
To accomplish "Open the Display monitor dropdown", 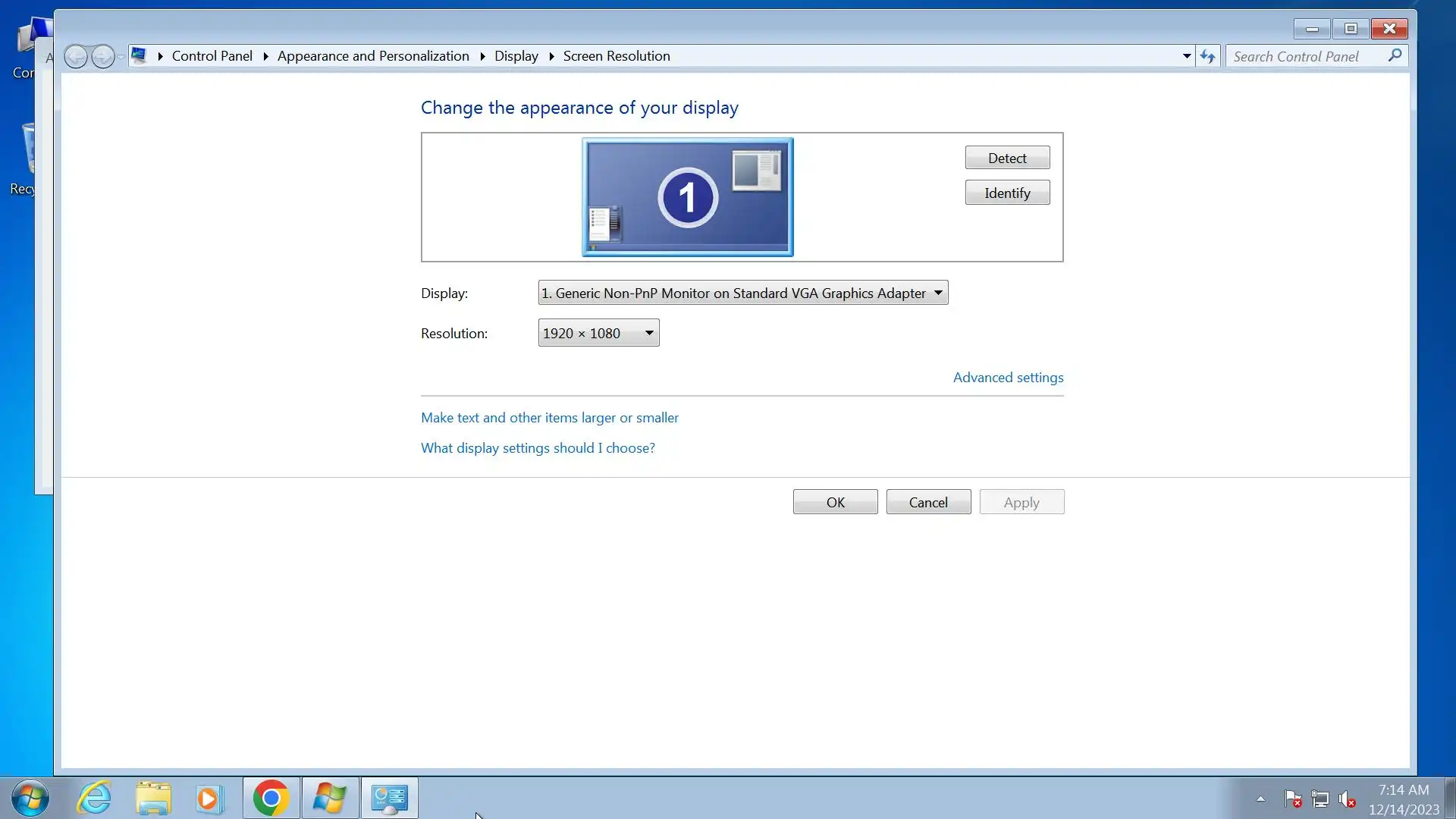I will click(x=742, y=293).
